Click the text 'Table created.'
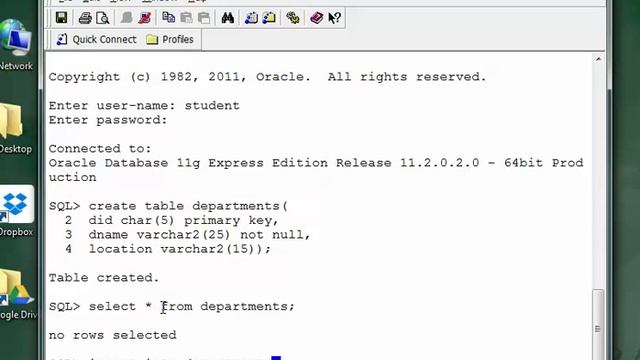This screenshot has width=640, height=360. (104, 278)
